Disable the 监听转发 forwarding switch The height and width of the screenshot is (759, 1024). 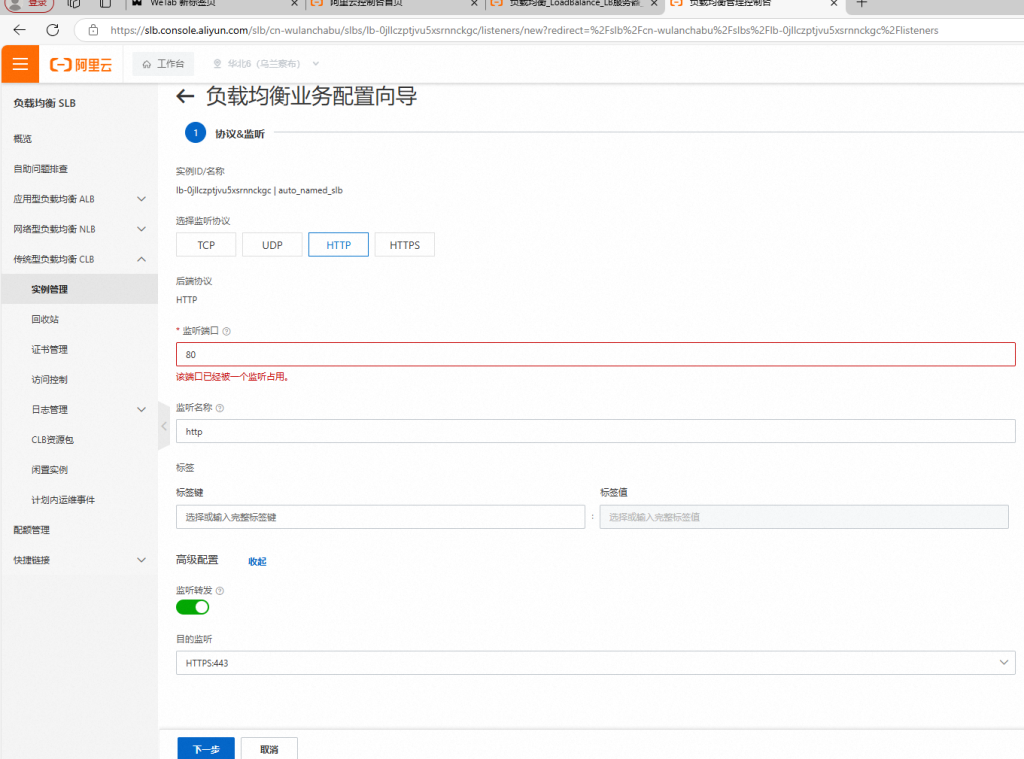[193, 607]
